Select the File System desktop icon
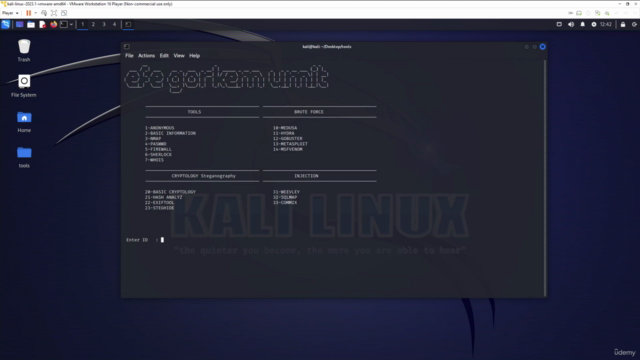 pyautogui.click(x=24, y=86)
